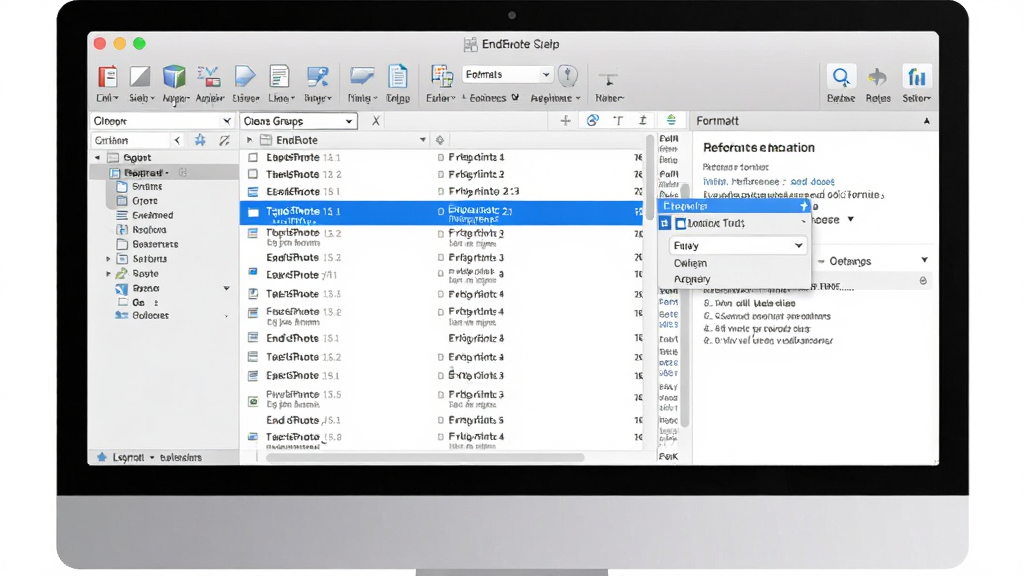1024x576 pixels.
Task: Click the 'Lime' document toolbar icon
Action: click(280, 77)
